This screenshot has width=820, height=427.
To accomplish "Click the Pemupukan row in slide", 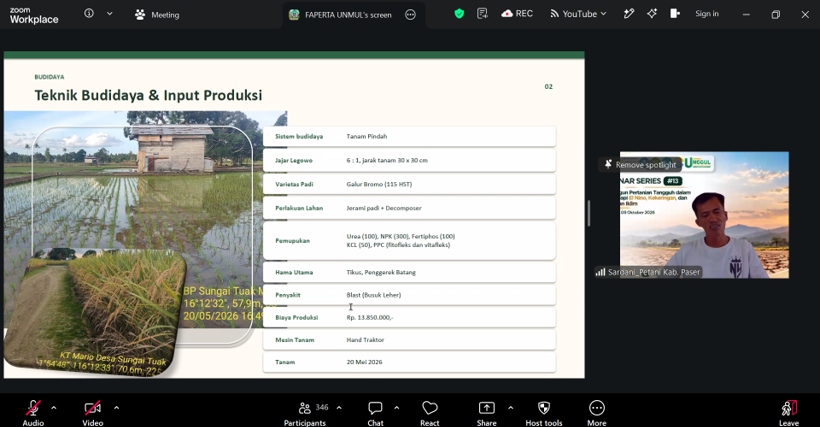I will coord(409,240).
